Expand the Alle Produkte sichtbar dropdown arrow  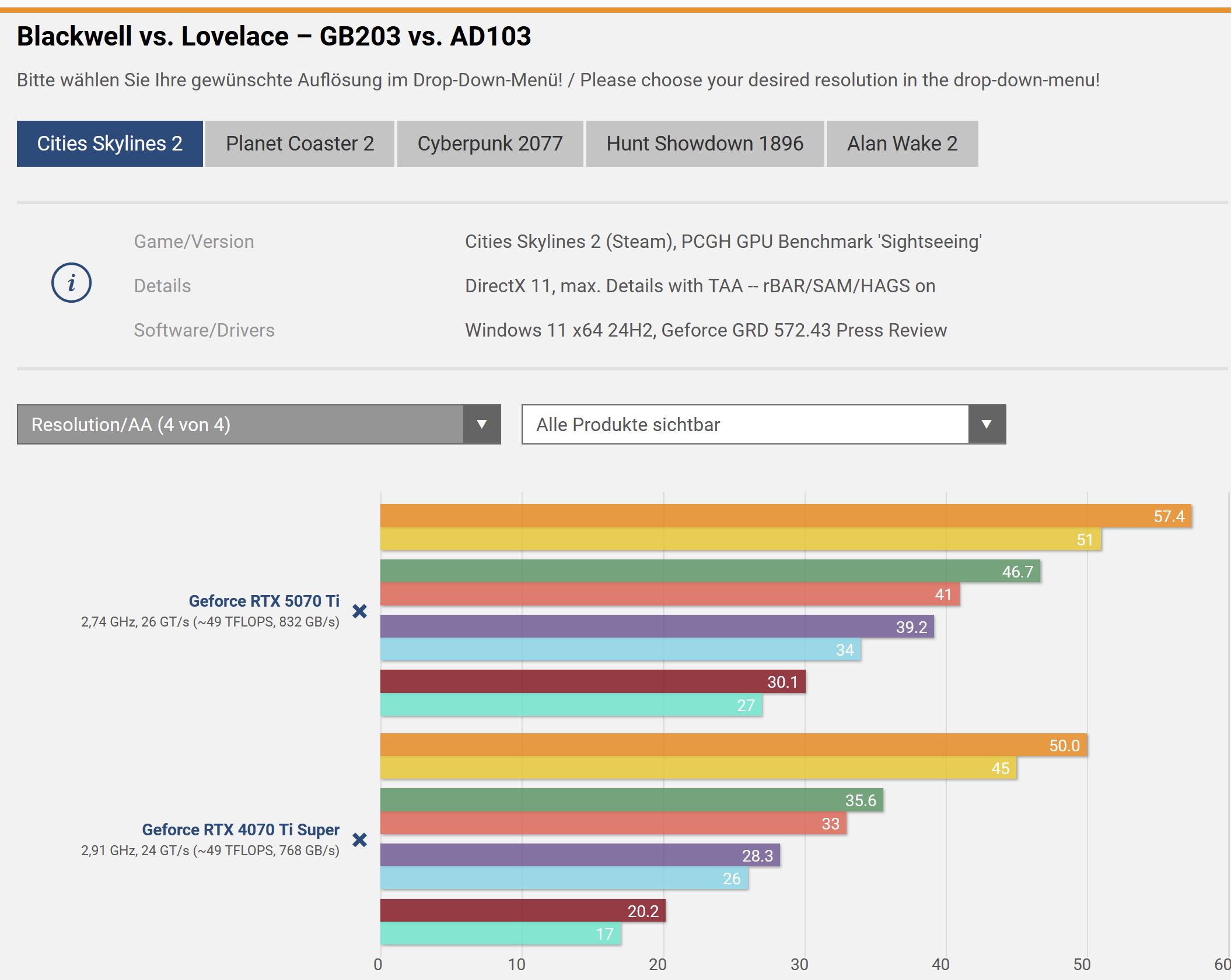point(987,424)
